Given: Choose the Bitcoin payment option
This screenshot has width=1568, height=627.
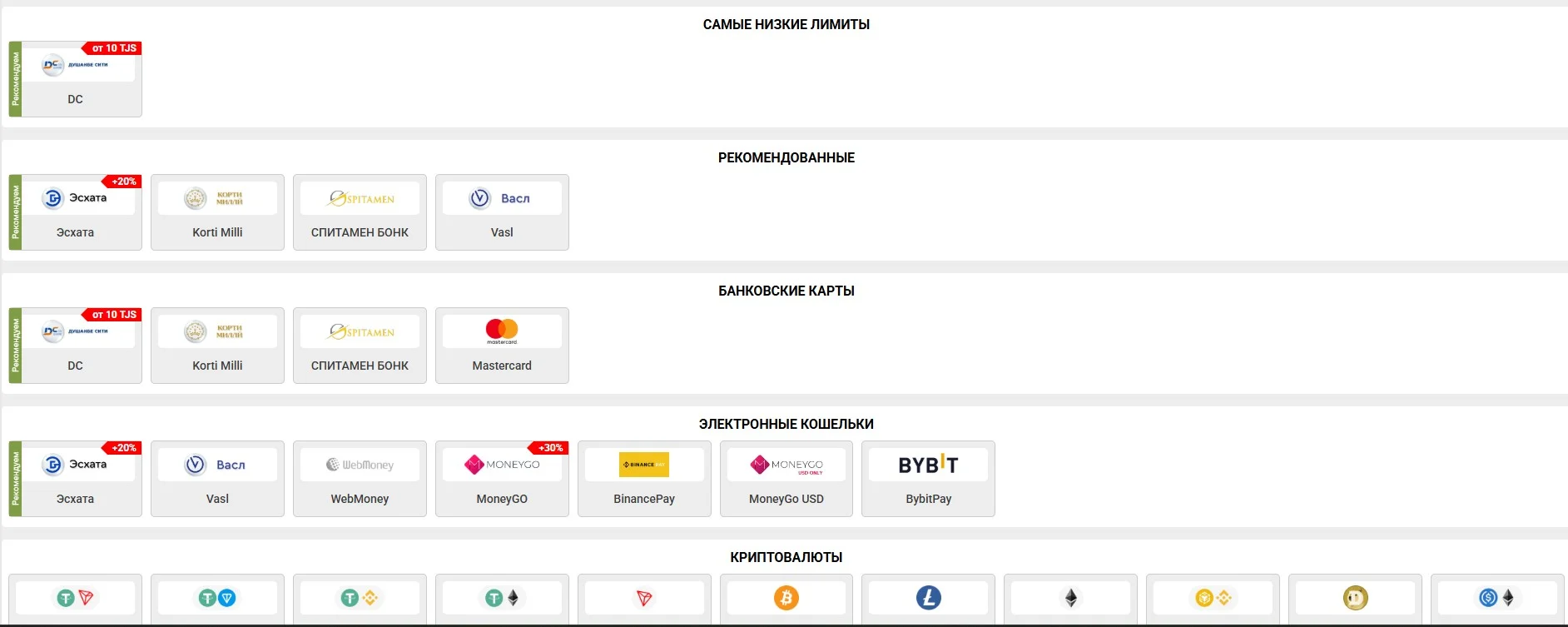Looking at the screenshot, I should pos(786,599).
